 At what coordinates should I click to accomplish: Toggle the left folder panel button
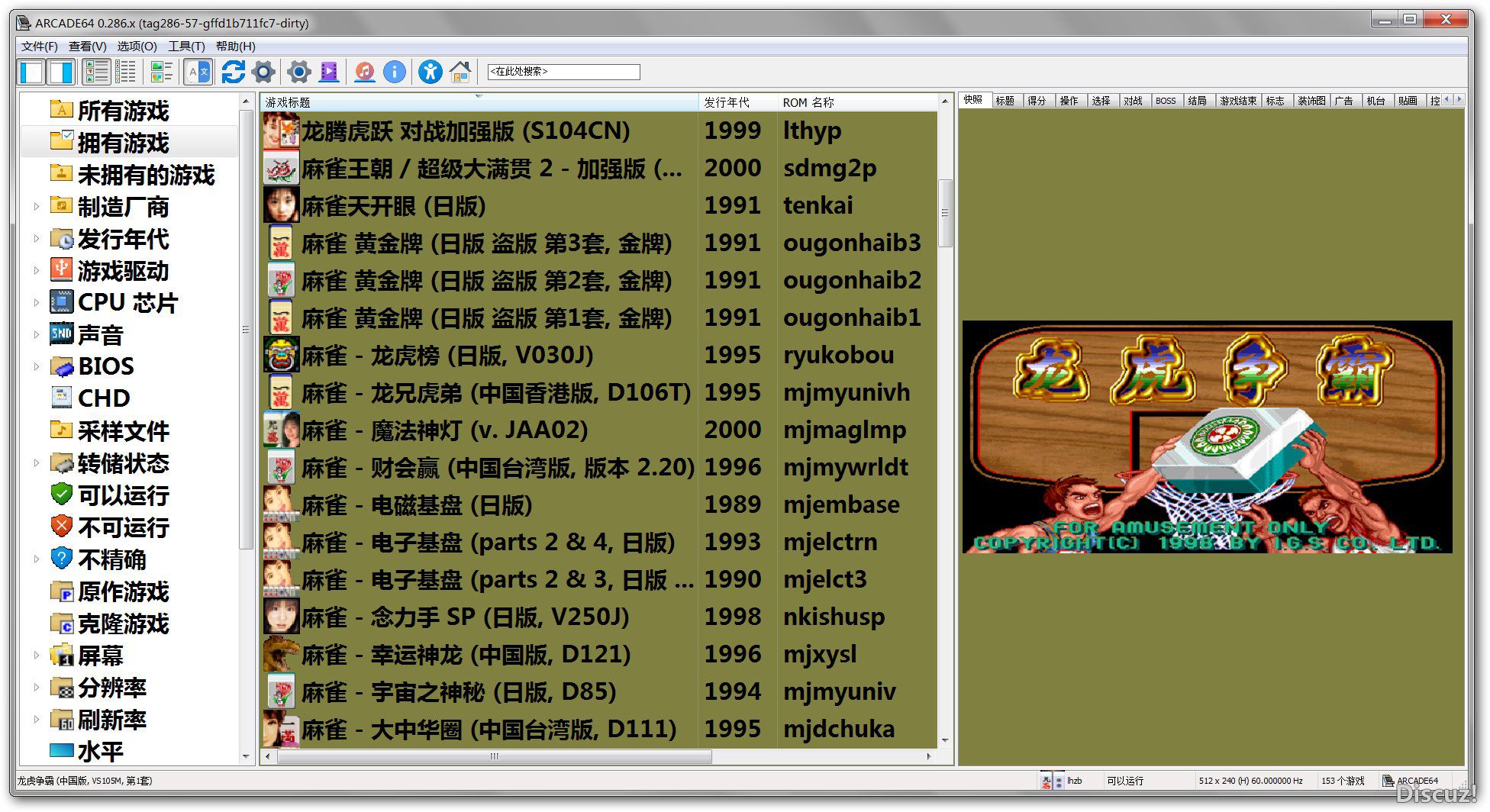(31, 72)
